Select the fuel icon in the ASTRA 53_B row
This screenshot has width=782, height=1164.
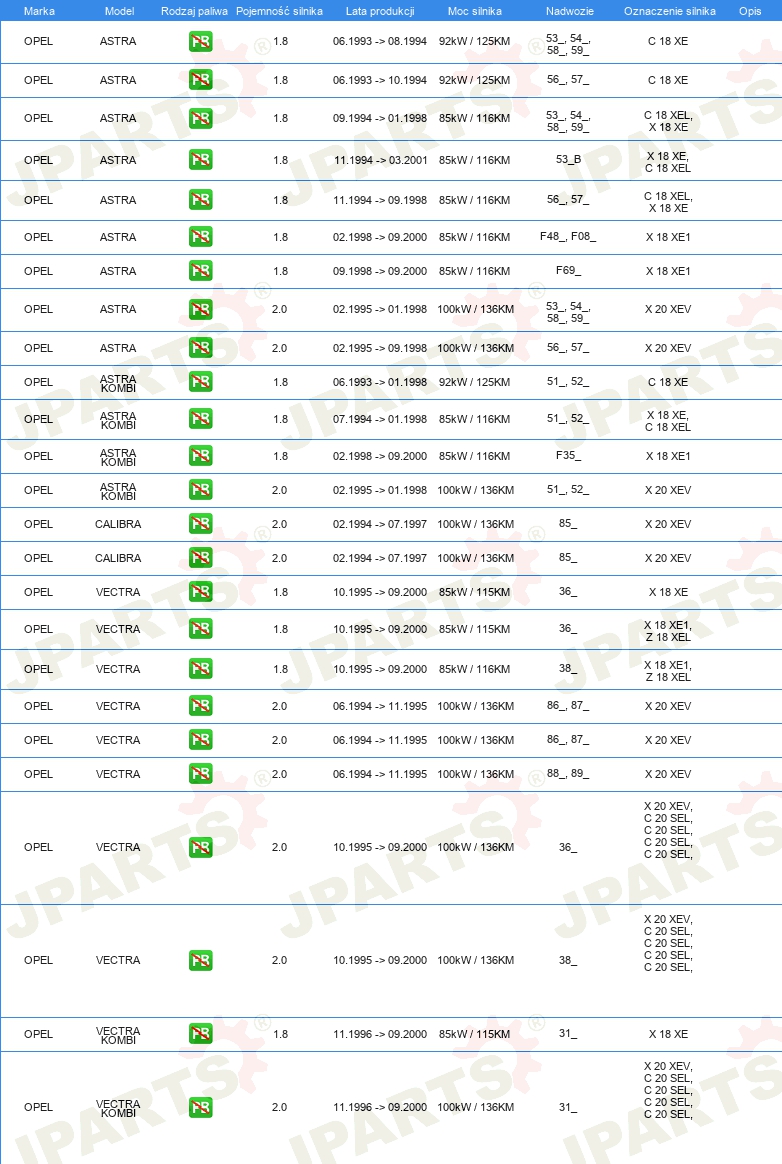point(201,160)
